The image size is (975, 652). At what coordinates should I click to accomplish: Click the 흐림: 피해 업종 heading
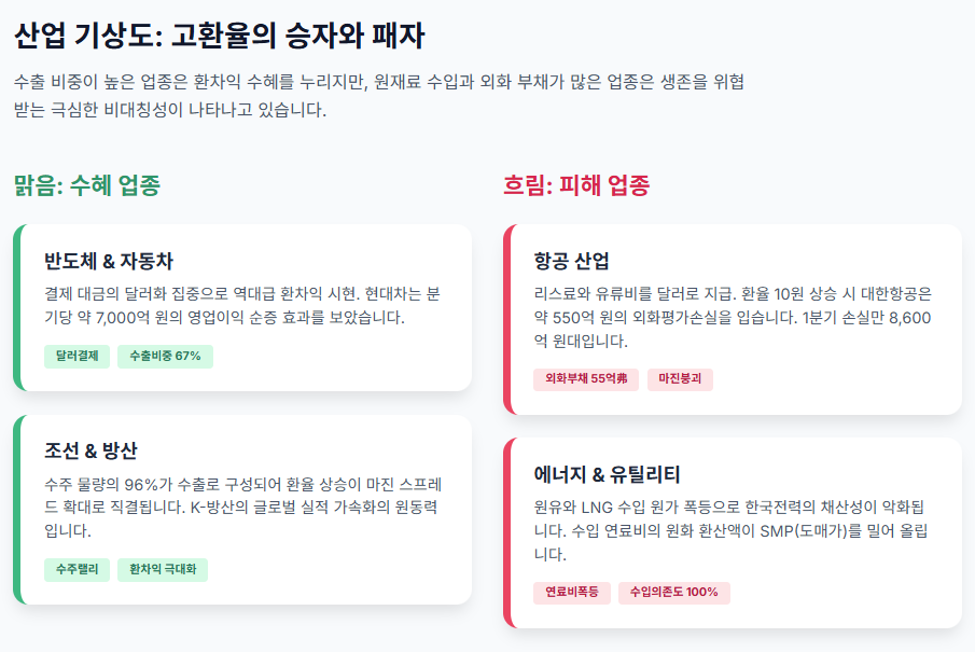point(576,185)
